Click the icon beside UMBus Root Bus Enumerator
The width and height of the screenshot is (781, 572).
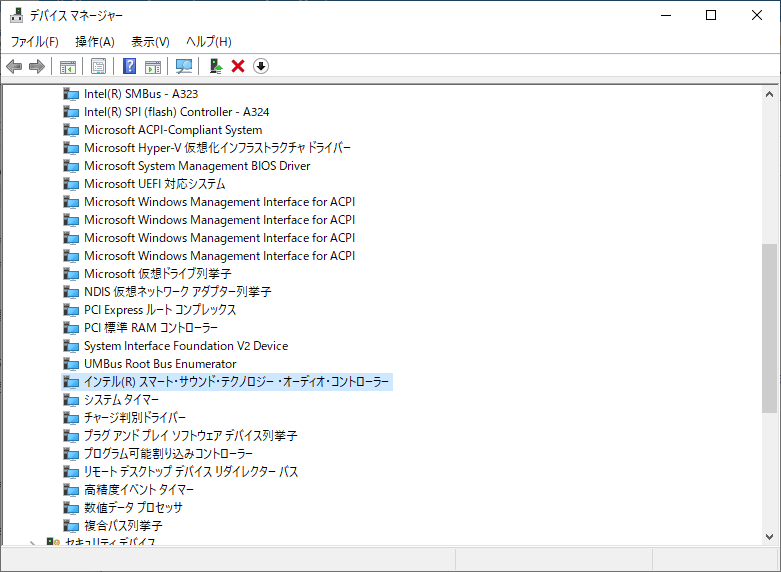click(x=71, y=364)
